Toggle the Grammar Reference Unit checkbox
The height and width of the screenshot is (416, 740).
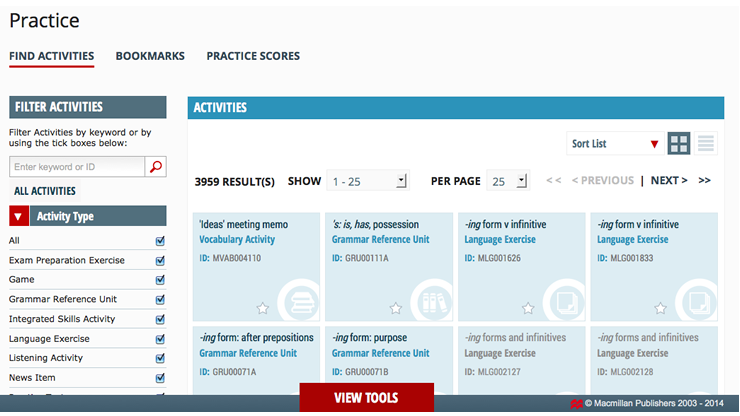tap(160, 300)
